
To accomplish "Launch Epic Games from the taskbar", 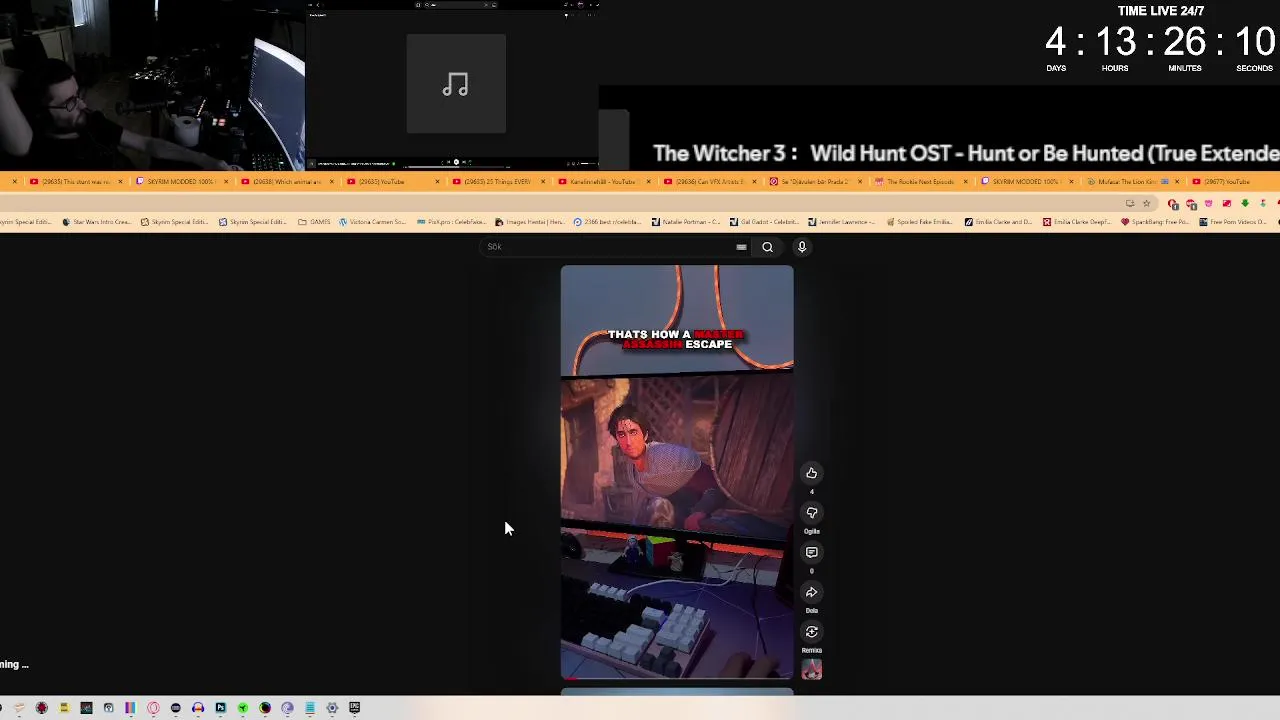I will 354,708.
